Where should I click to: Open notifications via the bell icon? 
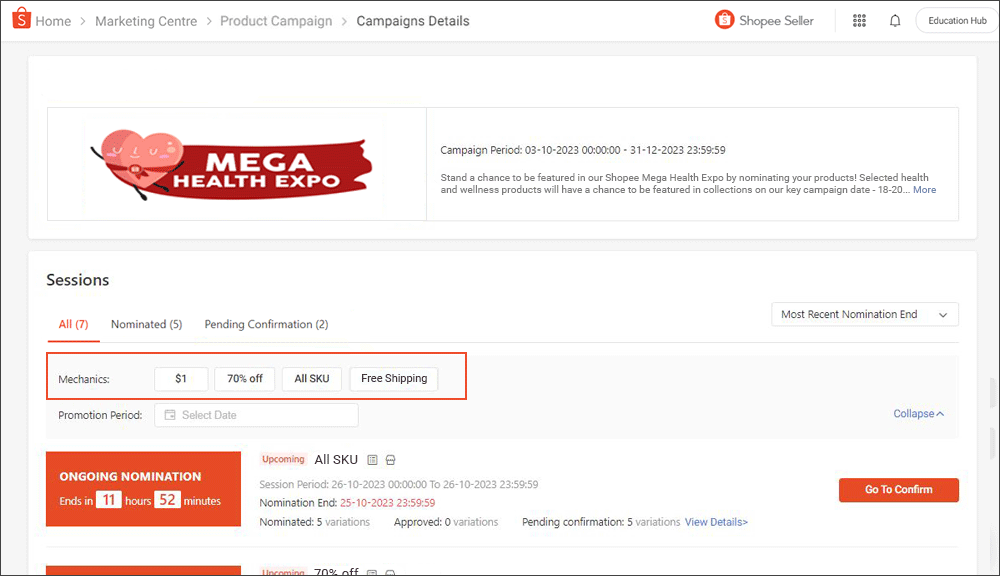pyautogui.click(x=894, y=20)
